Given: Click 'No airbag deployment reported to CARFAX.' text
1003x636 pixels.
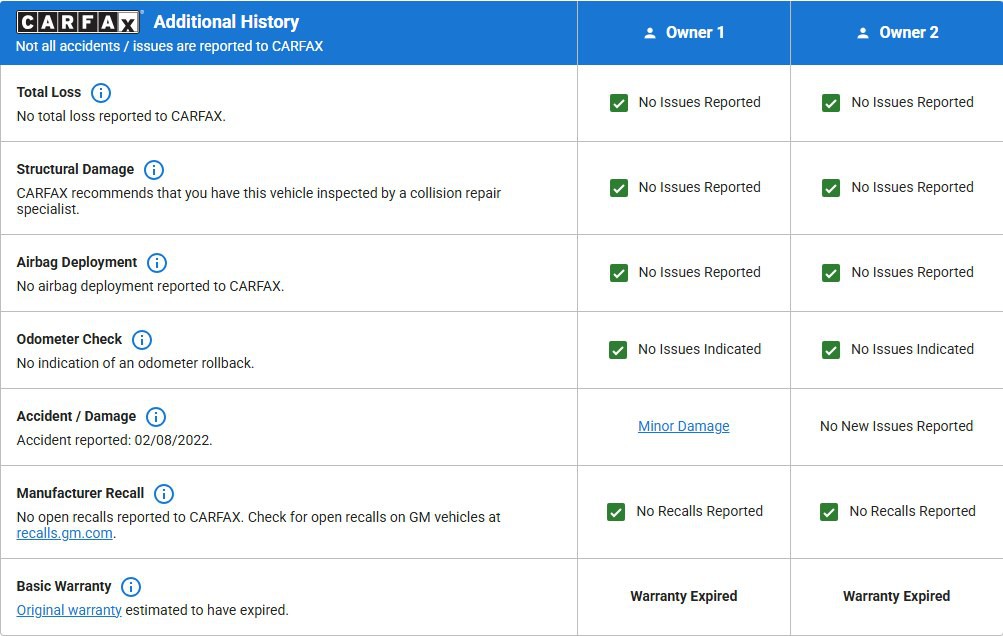Looking at the screenshot, I should coord(150,286).
